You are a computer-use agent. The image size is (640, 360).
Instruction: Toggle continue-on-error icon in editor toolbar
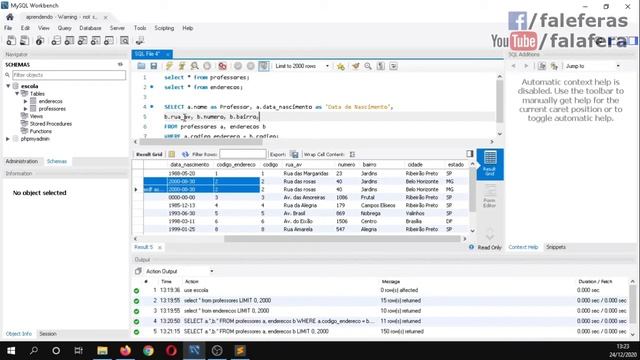pyautogui.click(x=222, y=66)
